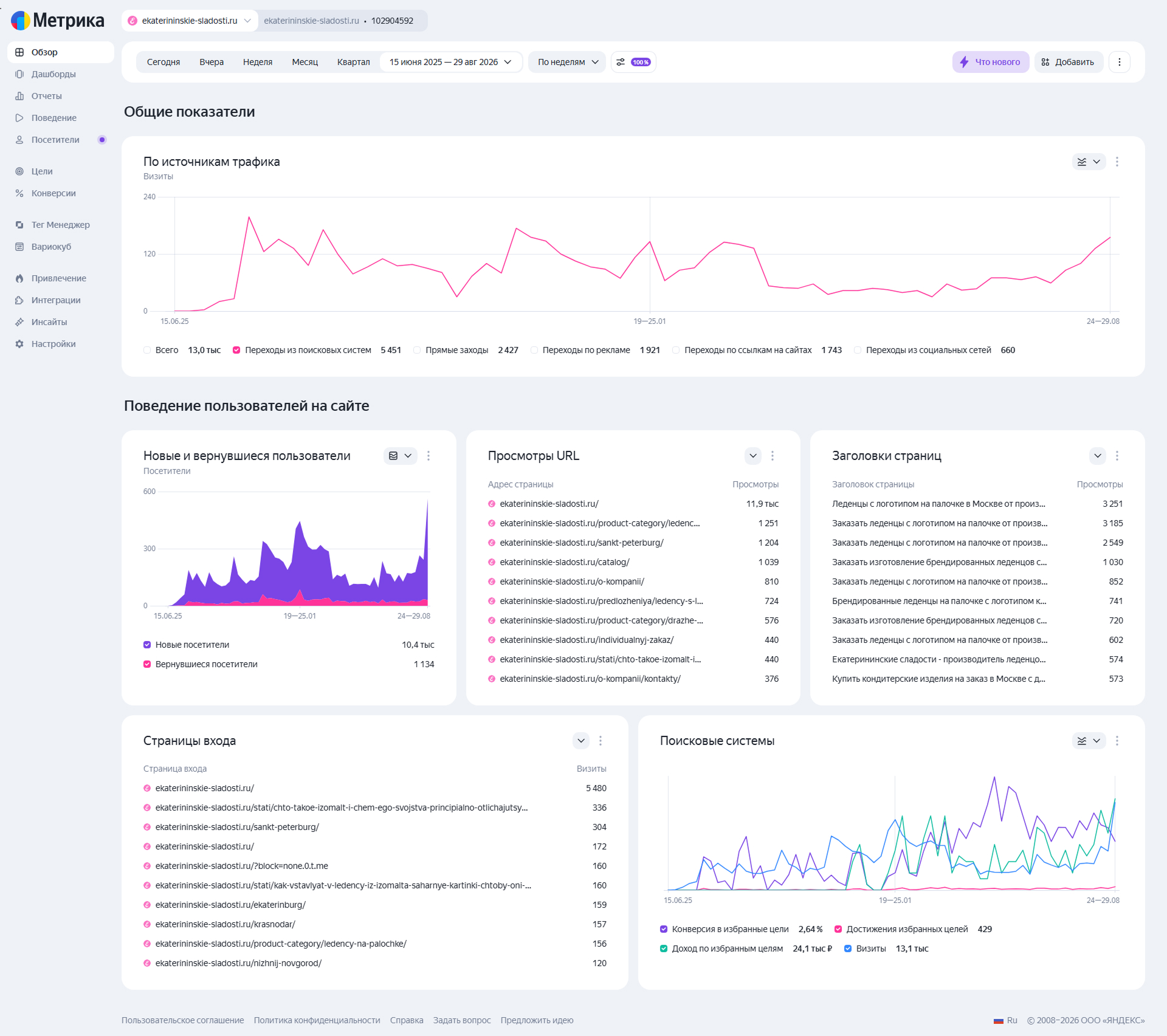
Task: Open the Вариокуб icon
Action: [x=19, y=247]
